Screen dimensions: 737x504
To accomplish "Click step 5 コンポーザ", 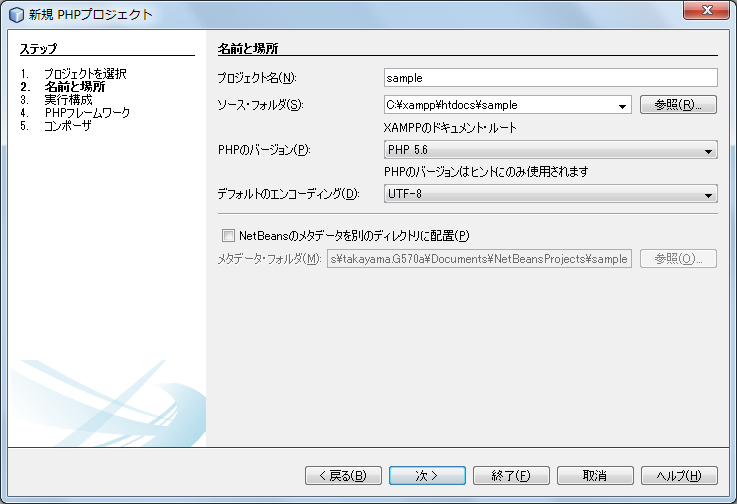I will click(68, 126).
